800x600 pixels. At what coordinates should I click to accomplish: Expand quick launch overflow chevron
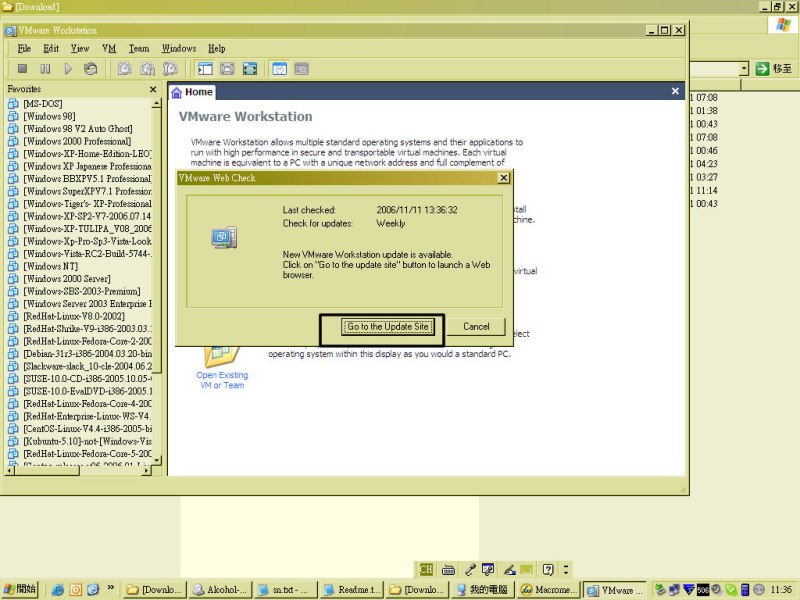[x=110, y=588]
